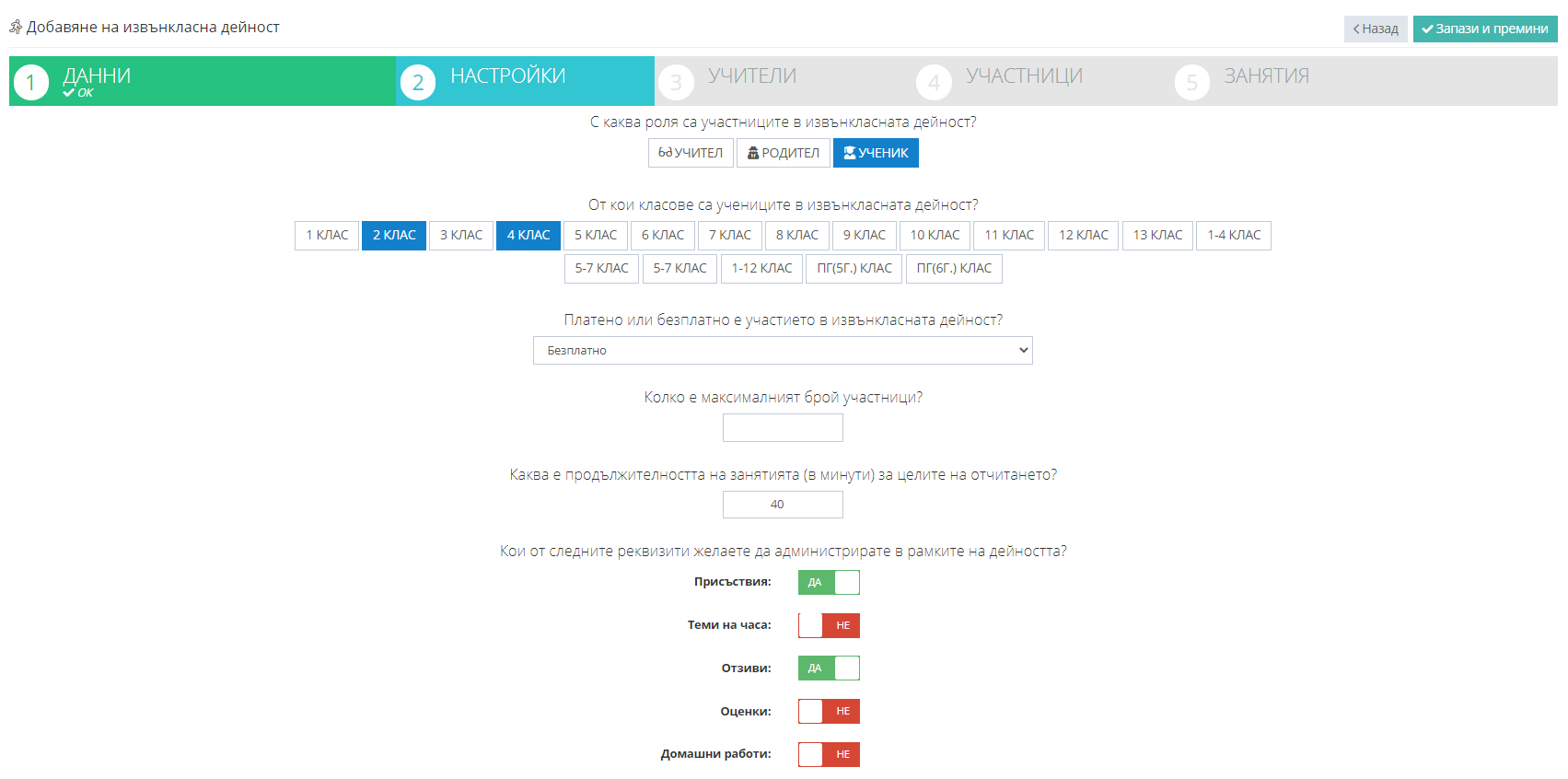Enable the Теми на часа switch
Viewport: 1568px width, 779px height.
click(829, 625)
